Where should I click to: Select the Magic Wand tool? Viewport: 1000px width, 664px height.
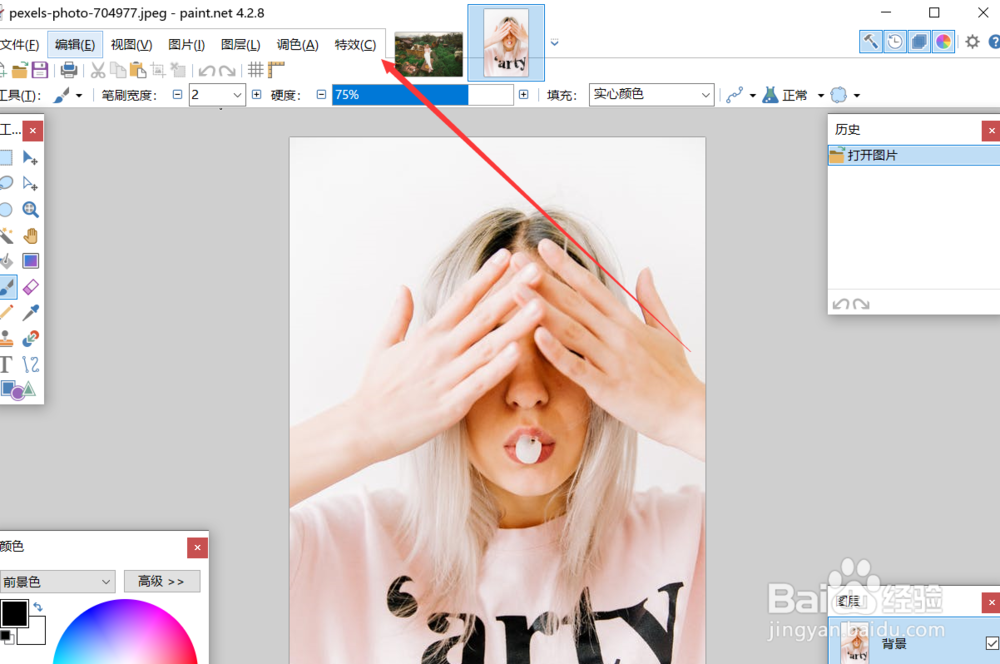(x=6, y=235)
